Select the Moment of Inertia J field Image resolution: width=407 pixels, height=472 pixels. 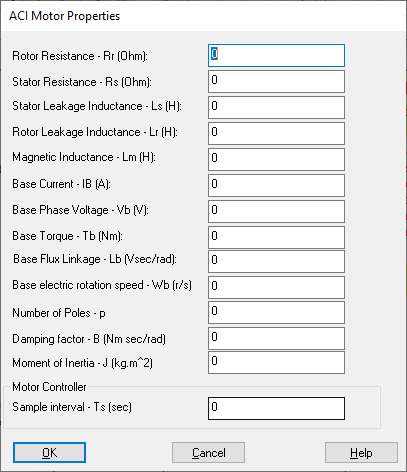coord(276,363)
